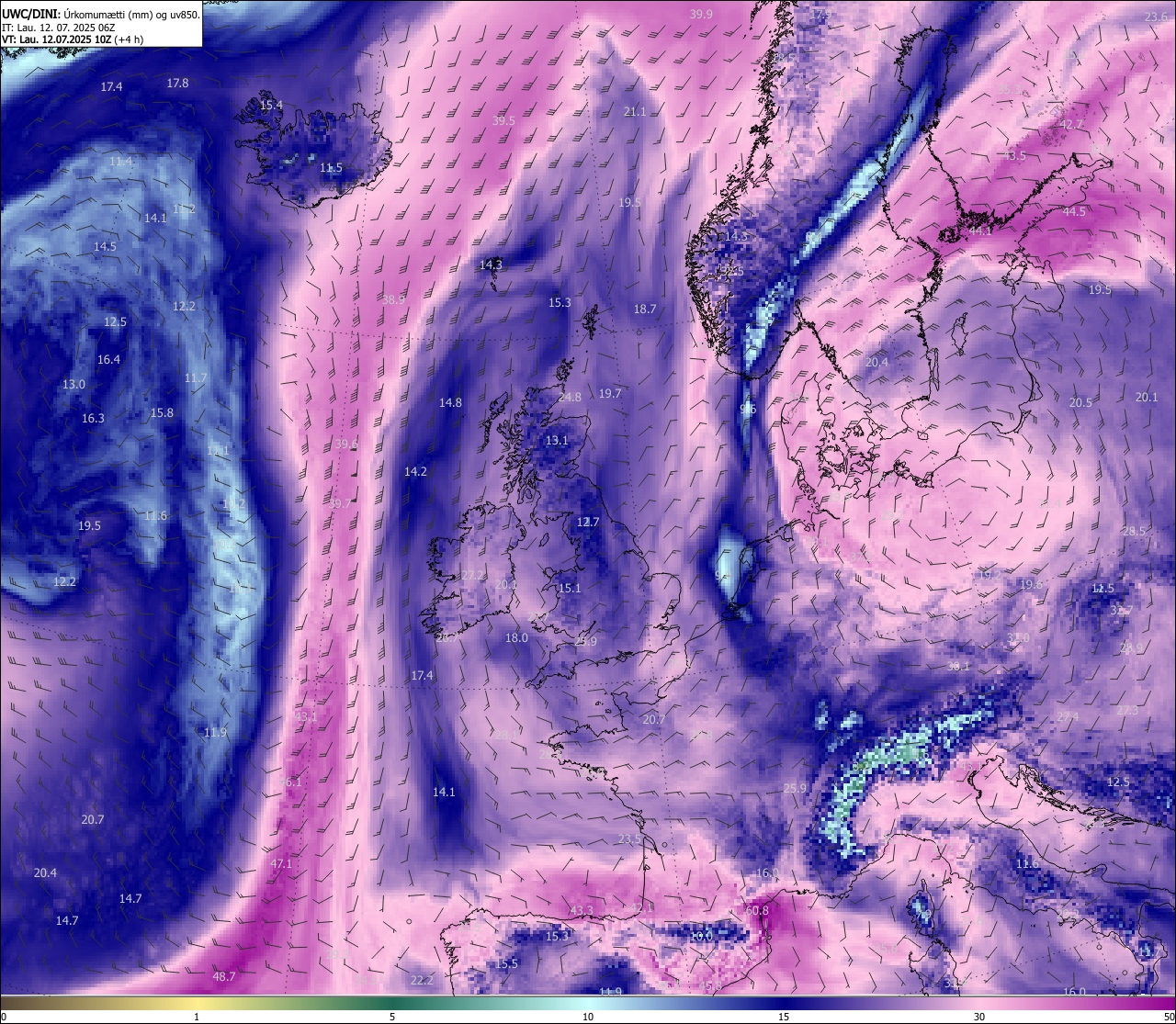Screen dimensions: 1176x1024
Task: Click the UWC/DINI map title text
Action: (x=101, y=14)
